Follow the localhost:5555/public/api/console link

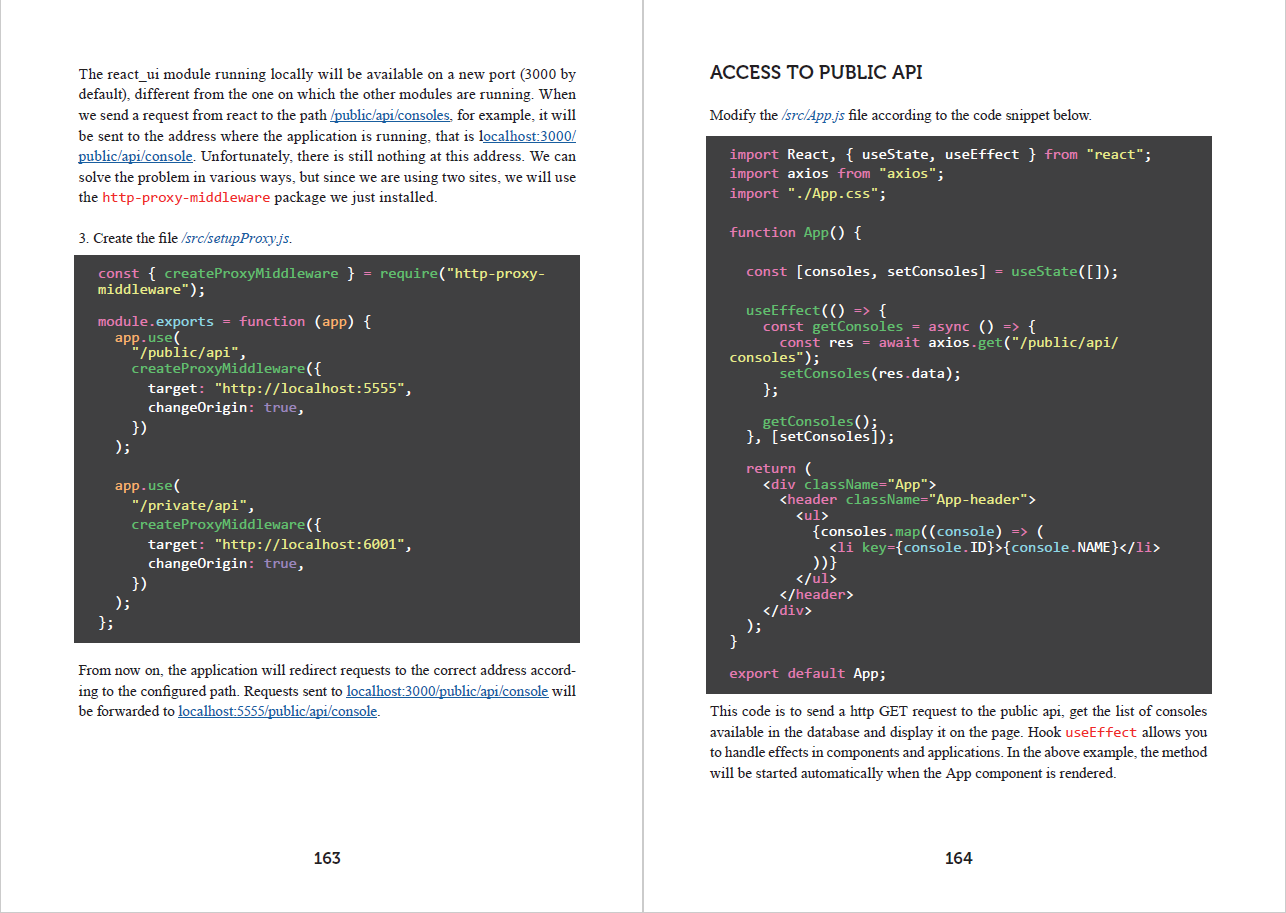click(278, 712)
